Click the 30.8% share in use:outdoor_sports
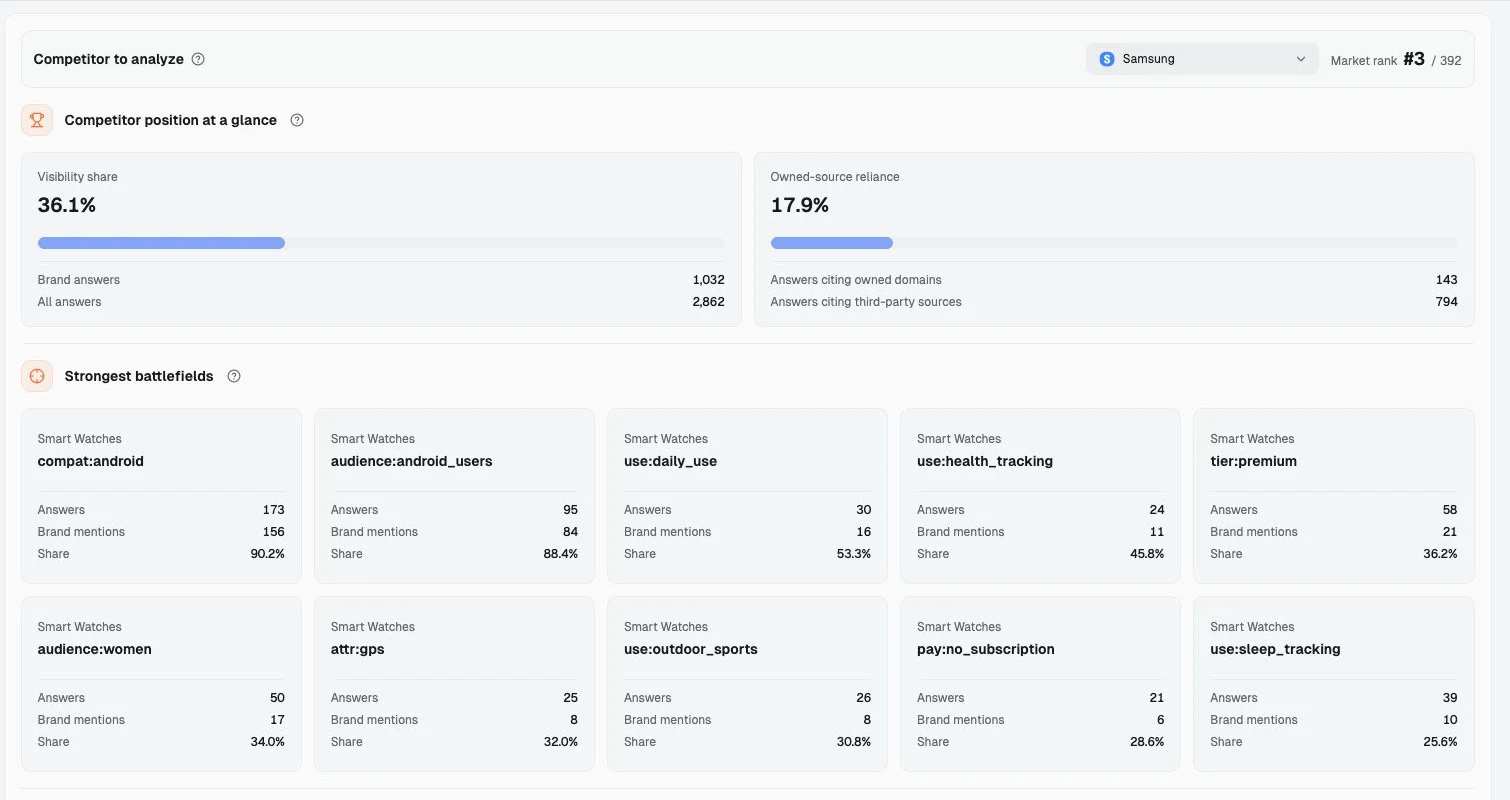 point(853,742)
